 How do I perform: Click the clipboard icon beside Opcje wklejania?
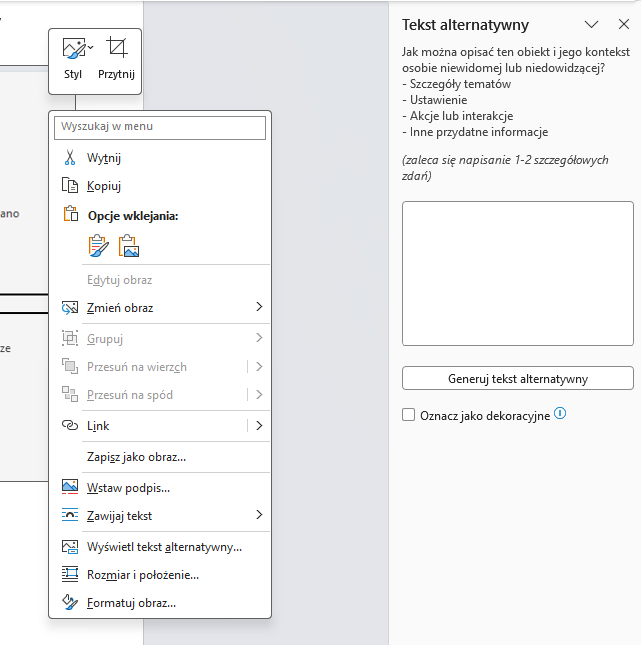click(x=70, y=214)
